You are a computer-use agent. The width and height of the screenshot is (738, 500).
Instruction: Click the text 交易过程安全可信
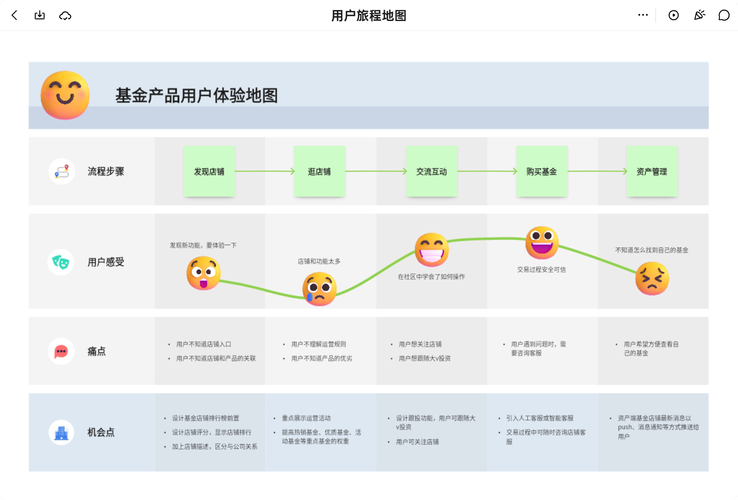[542, 270]
